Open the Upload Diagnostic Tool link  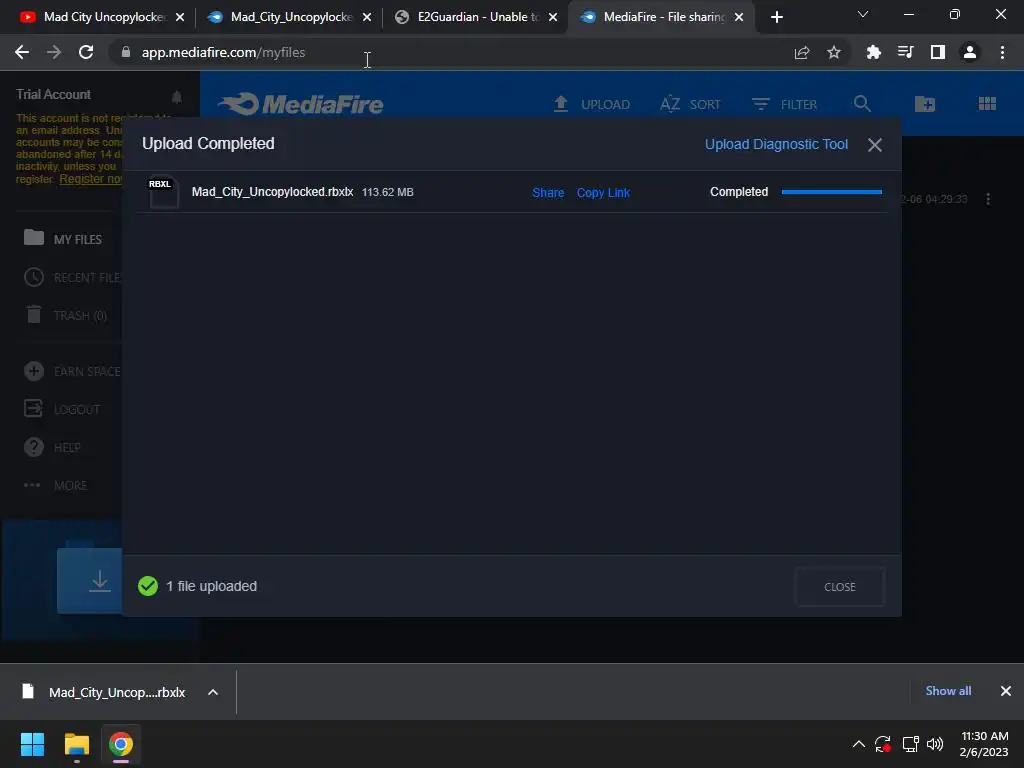776,144
